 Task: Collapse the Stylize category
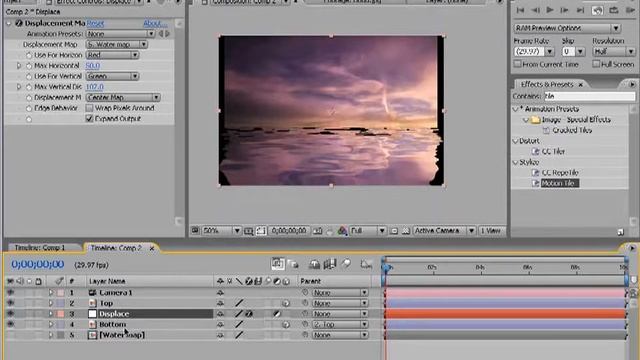(x=516, y=162)
